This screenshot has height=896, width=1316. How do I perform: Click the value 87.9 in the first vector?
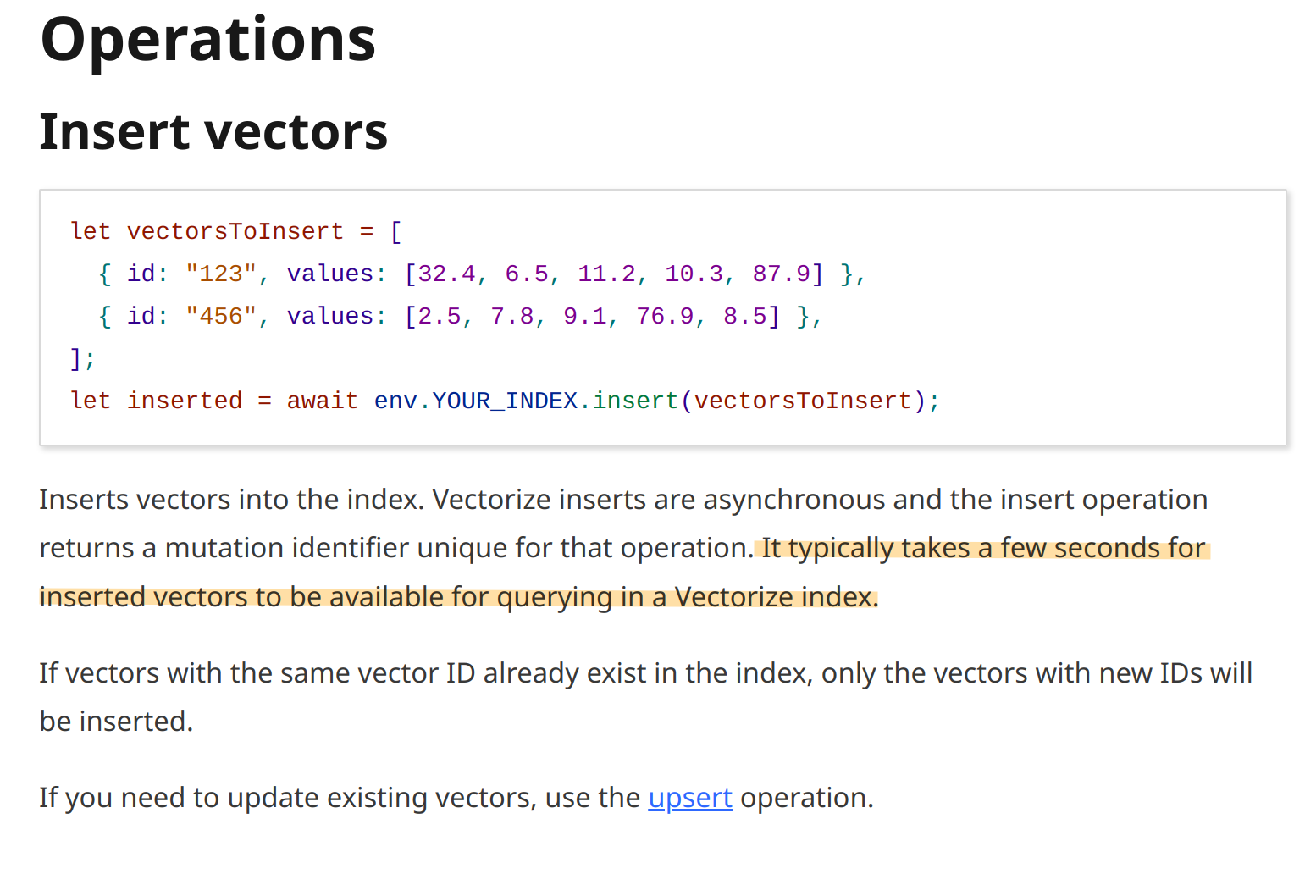click(x=781, y=274)
